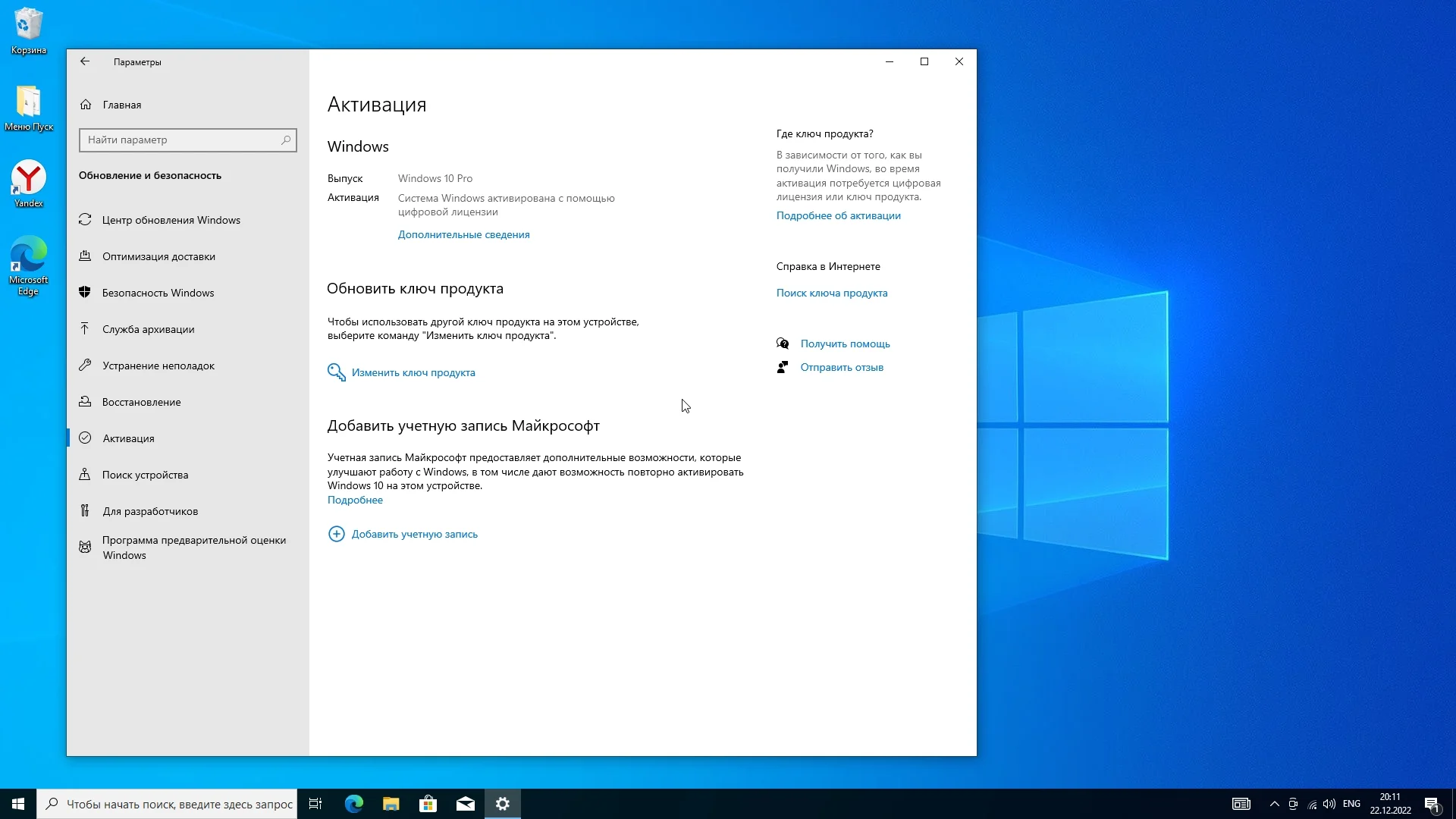Click Получить помощь help link
1456x819 pixels.
coord(845,344)
